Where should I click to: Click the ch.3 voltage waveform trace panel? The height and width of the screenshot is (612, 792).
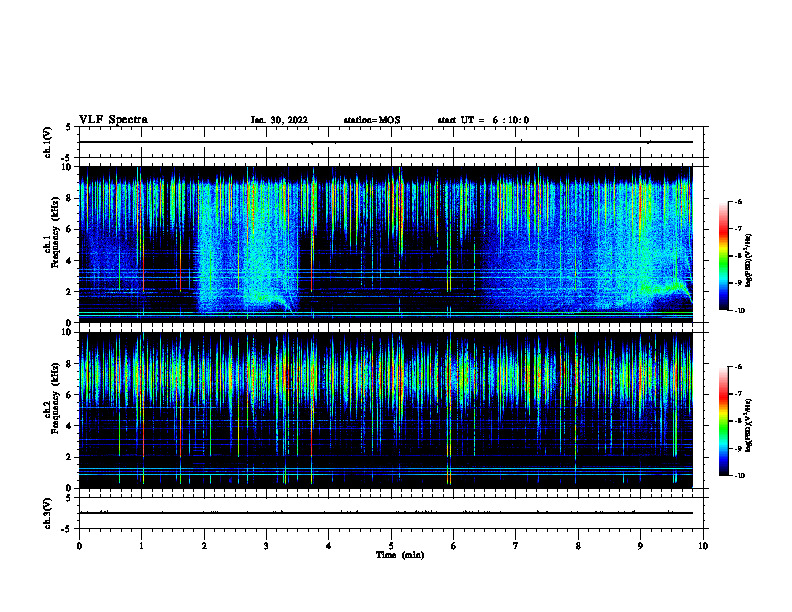(x=391, y=513)
